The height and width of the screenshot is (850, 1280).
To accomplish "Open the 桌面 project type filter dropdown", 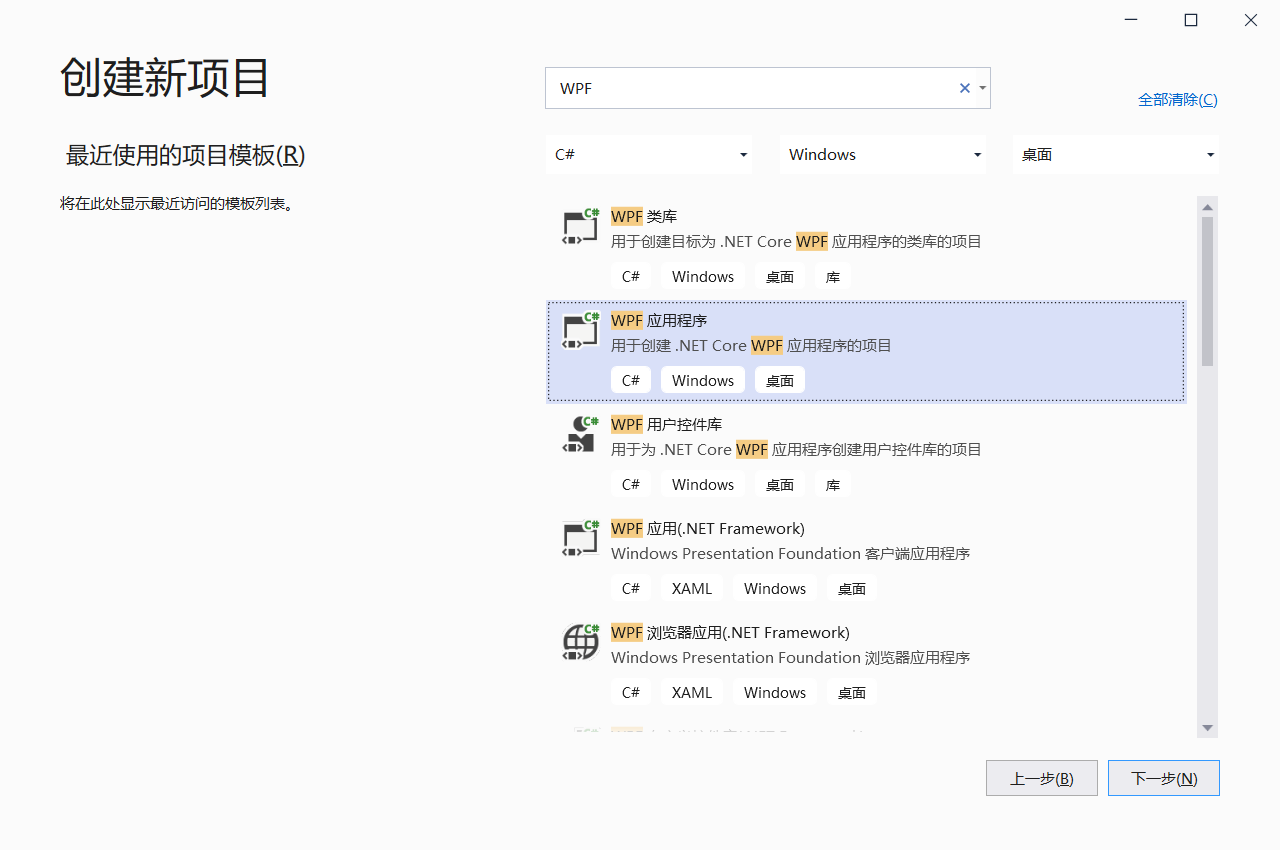I will tap(1116, 155).
